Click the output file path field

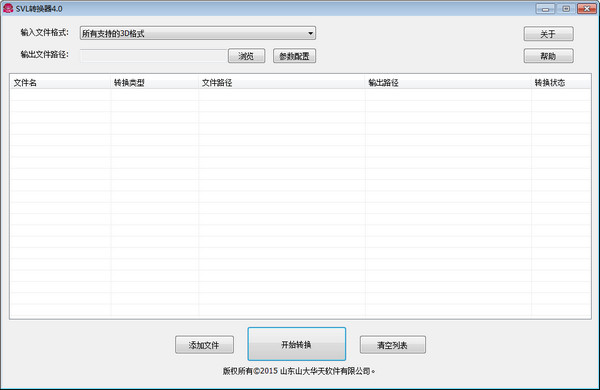153,56
